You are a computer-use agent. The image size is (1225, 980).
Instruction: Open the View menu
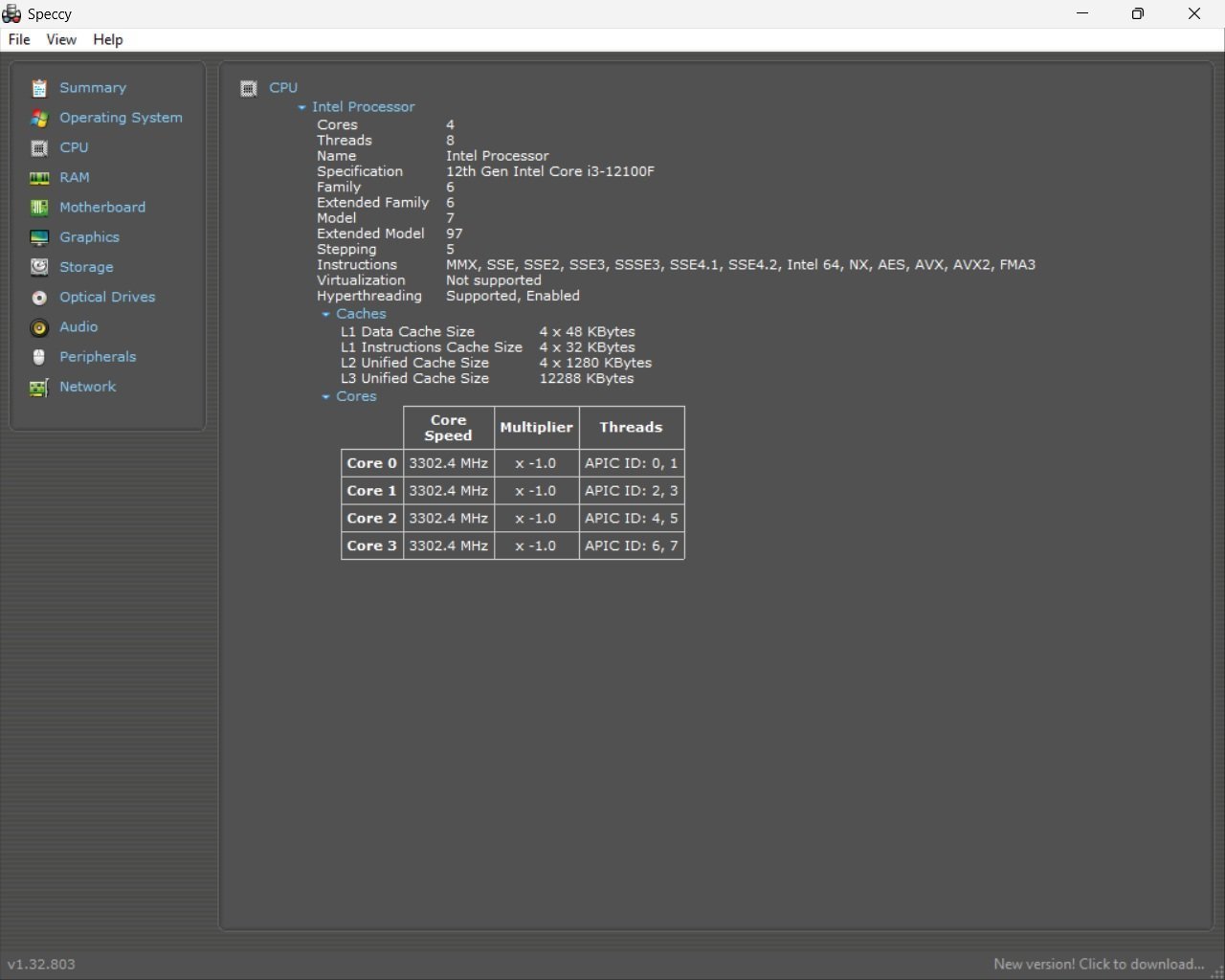pyautogui.click(x=61, y=39)
